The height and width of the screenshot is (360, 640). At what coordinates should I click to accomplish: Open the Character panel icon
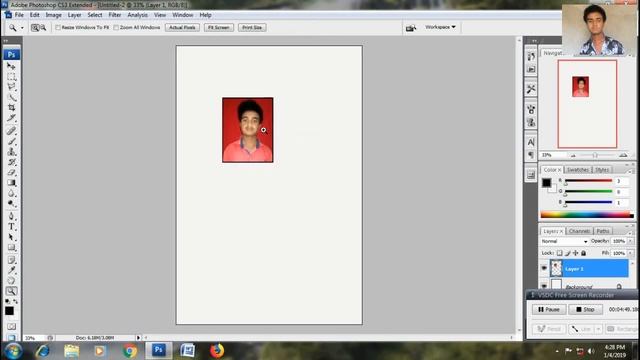point(531,142)
